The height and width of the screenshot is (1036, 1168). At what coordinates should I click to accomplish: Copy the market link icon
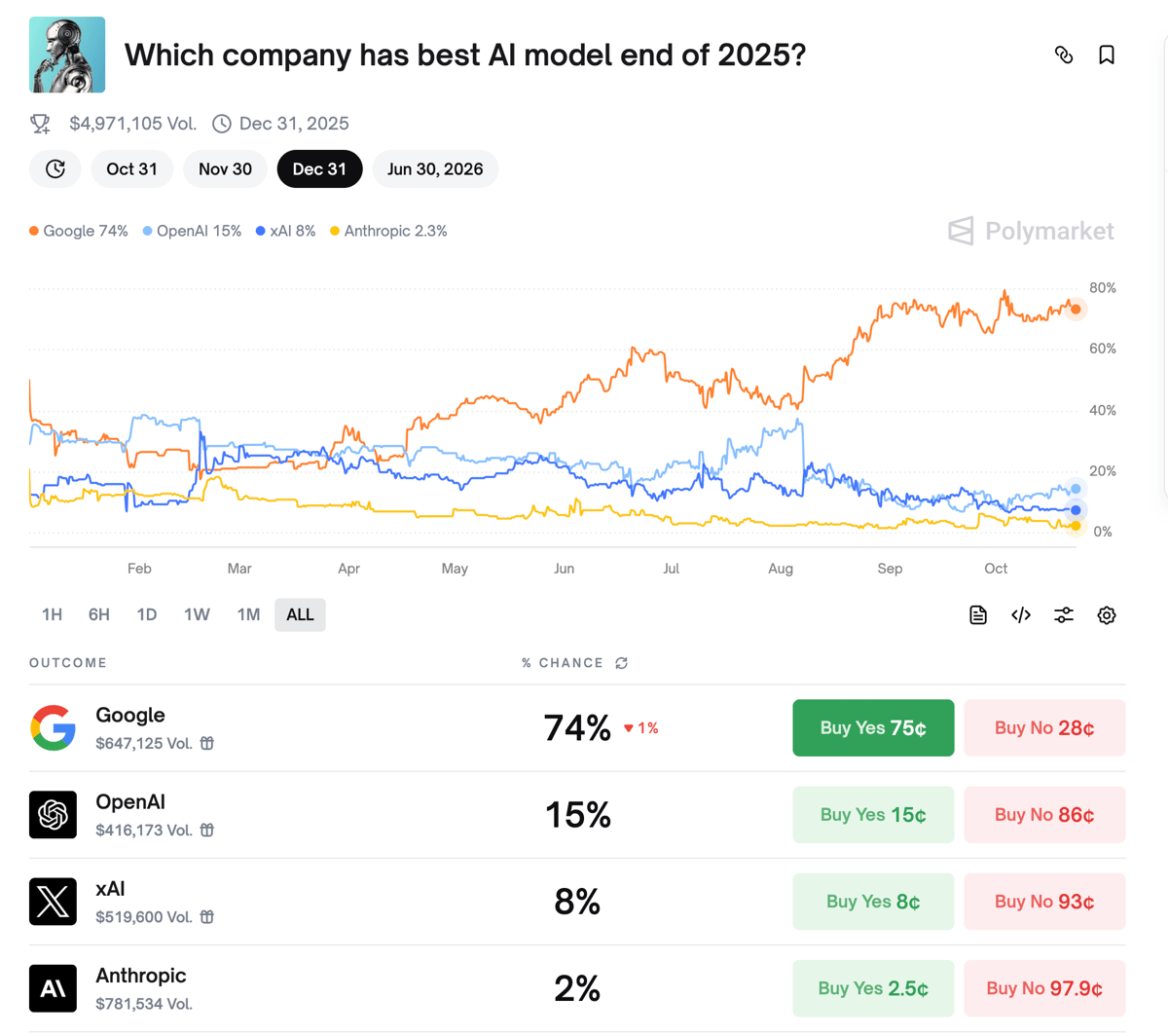[1064, 55]
